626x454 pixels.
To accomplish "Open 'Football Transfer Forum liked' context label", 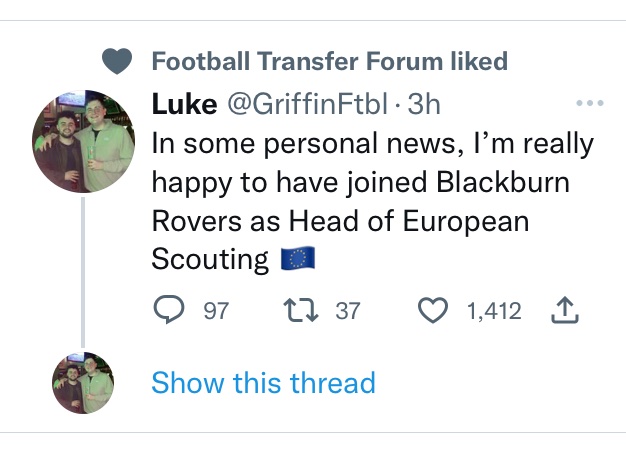I will click(329, 61).
